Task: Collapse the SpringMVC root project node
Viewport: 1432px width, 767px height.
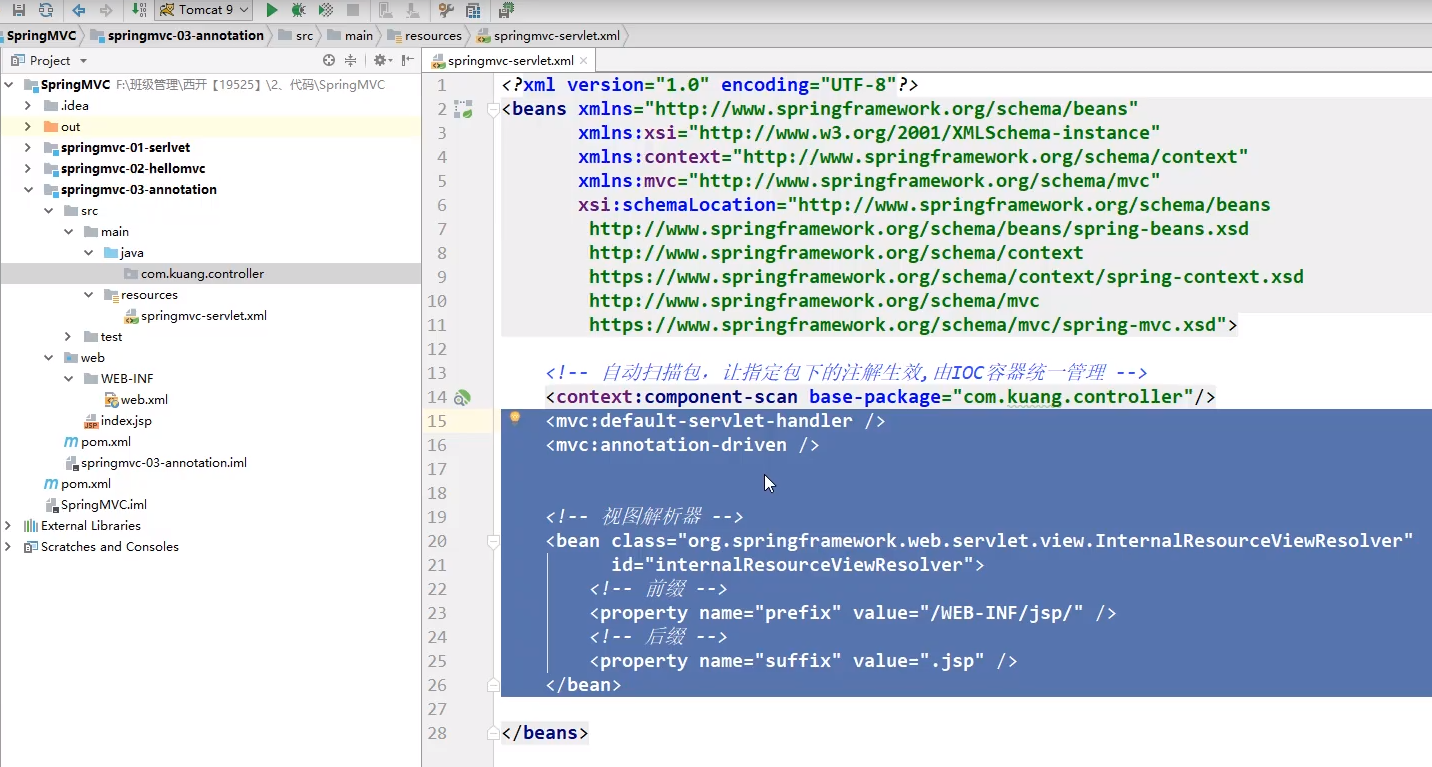Action: [9, 85]
